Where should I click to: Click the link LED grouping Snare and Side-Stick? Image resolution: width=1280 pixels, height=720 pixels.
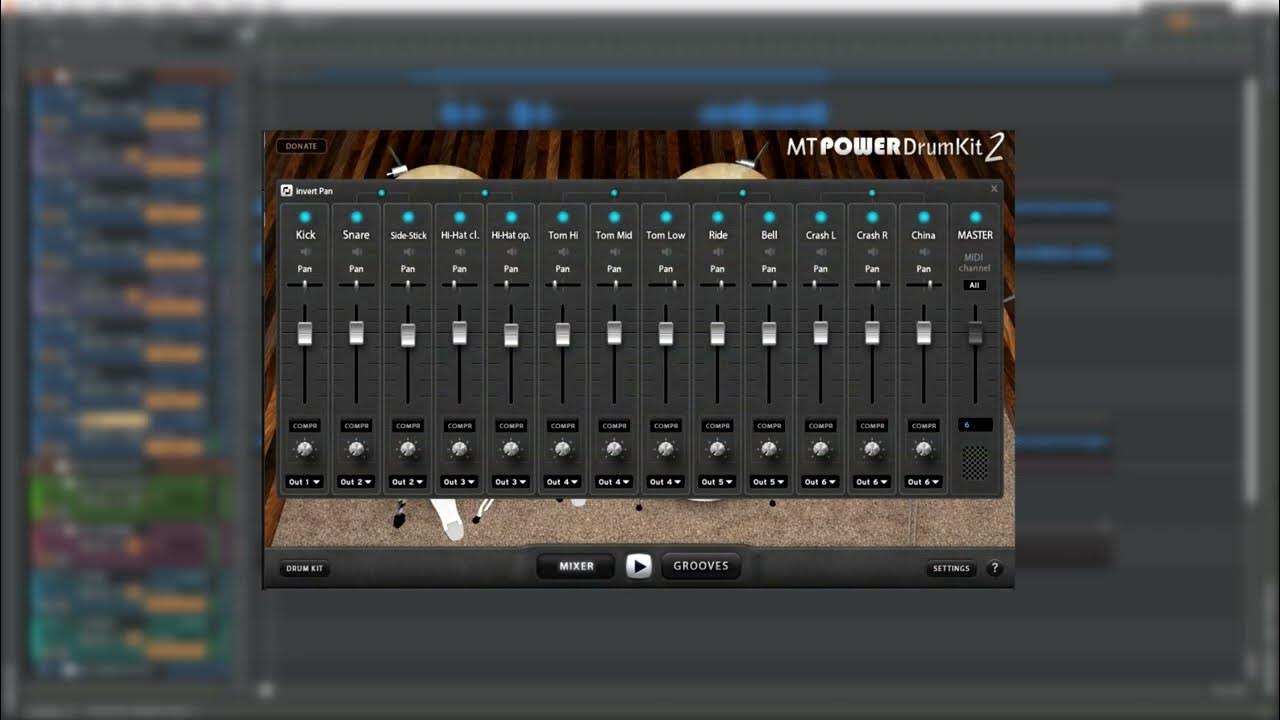(x=381, y=193)
